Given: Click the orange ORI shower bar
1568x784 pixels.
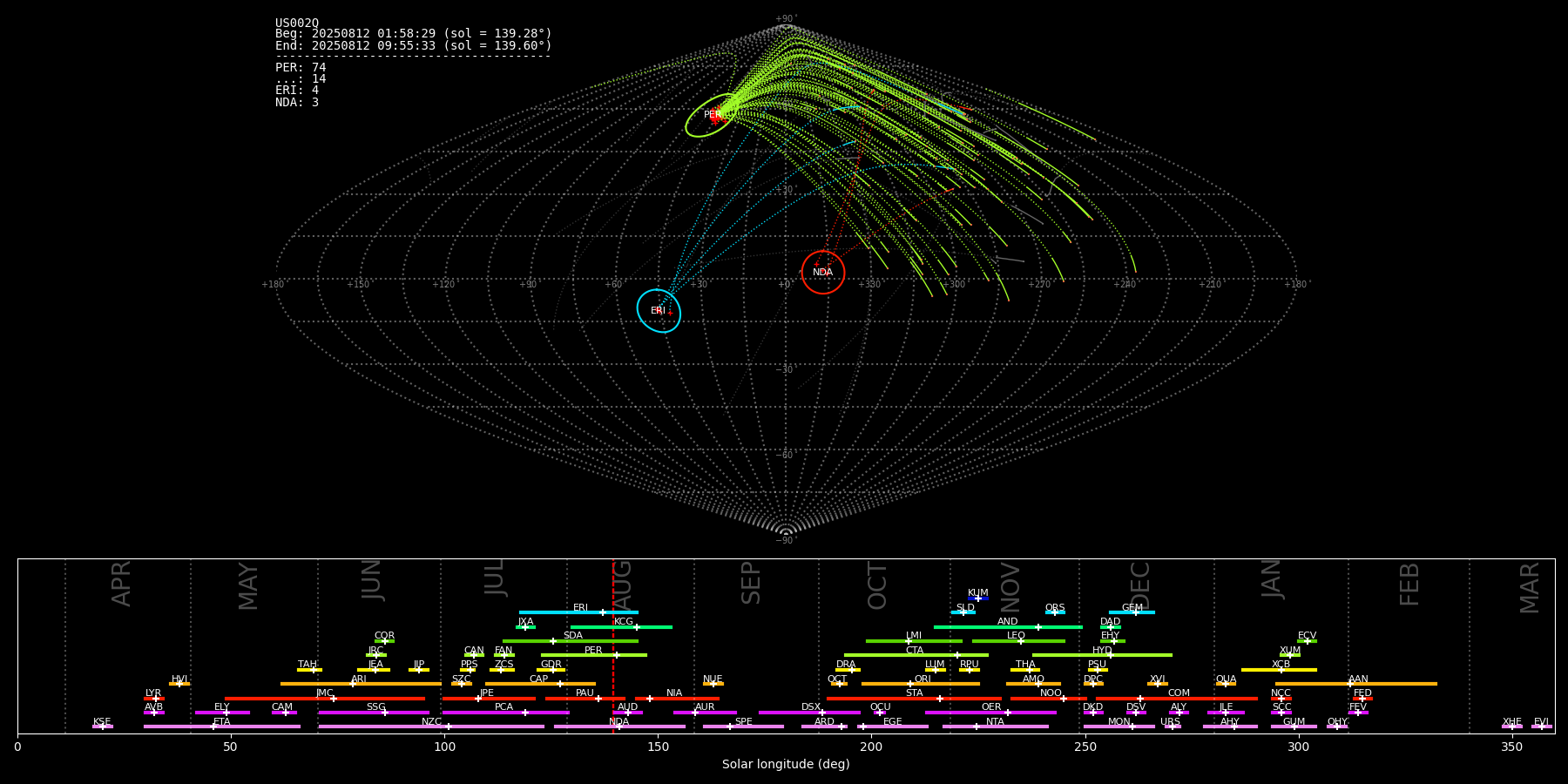Looking at the screenshot, I should point(921,684).
